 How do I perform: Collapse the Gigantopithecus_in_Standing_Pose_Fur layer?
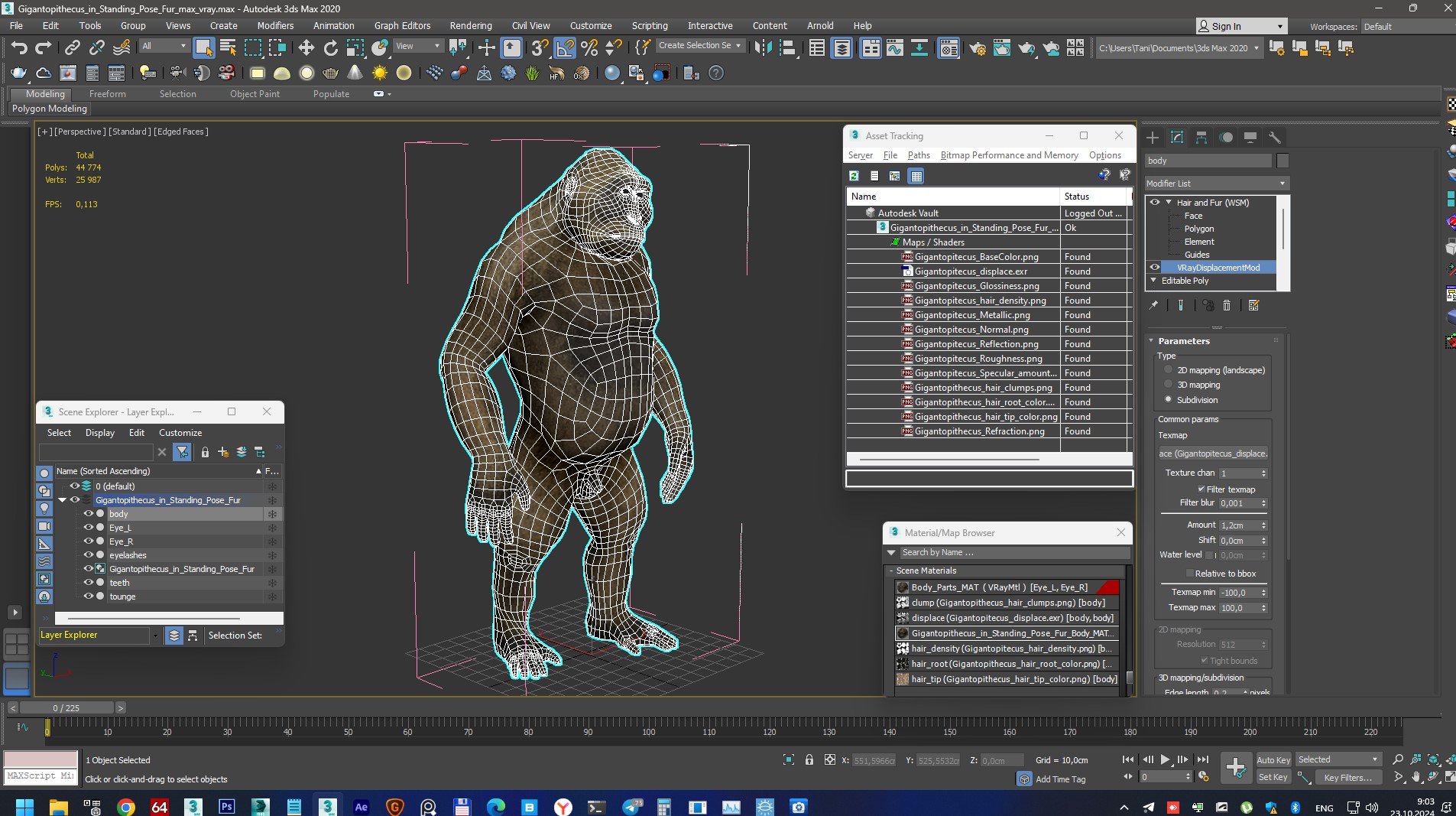pos(62,500)
